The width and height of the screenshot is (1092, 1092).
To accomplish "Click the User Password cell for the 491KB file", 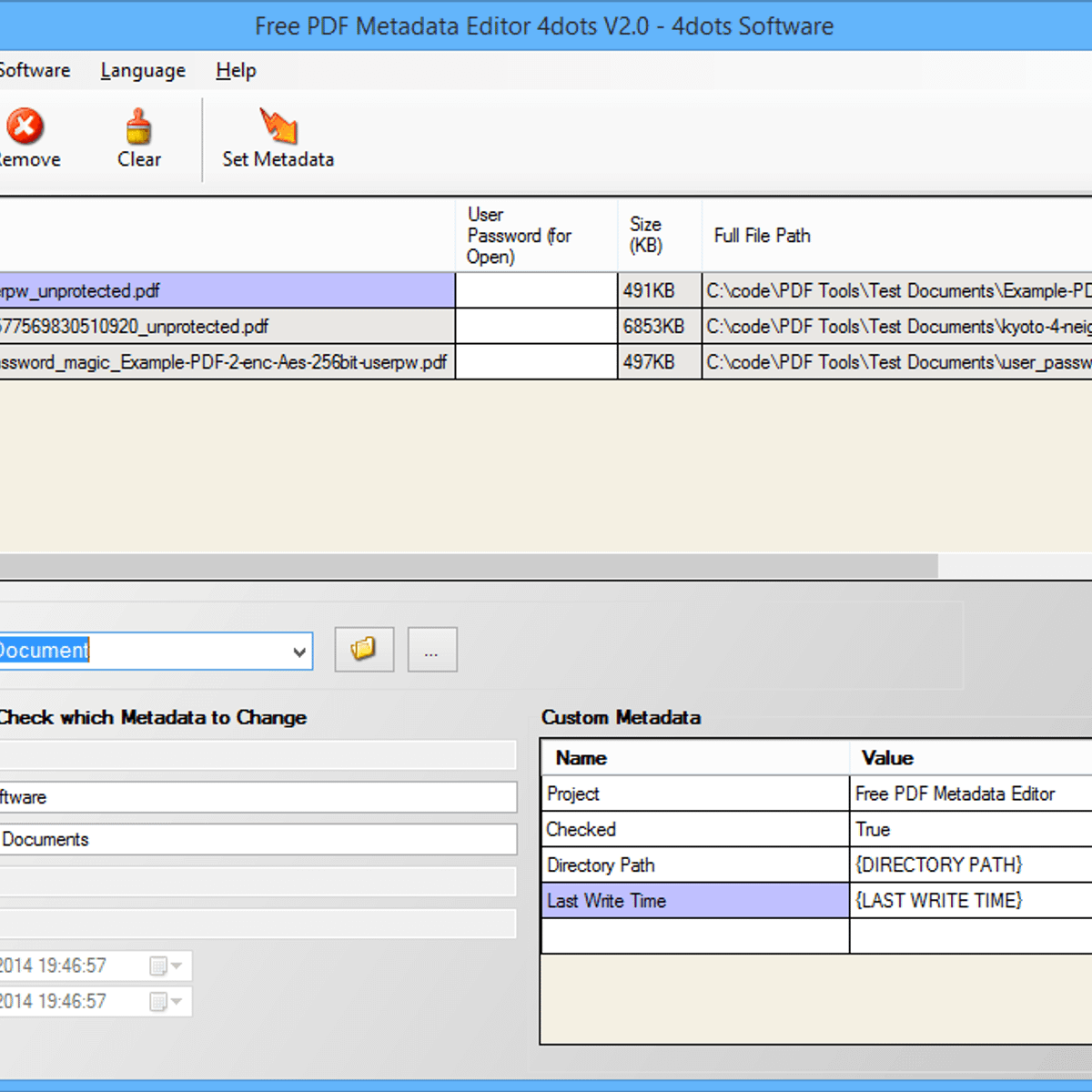I will click(x=536, y=291).
